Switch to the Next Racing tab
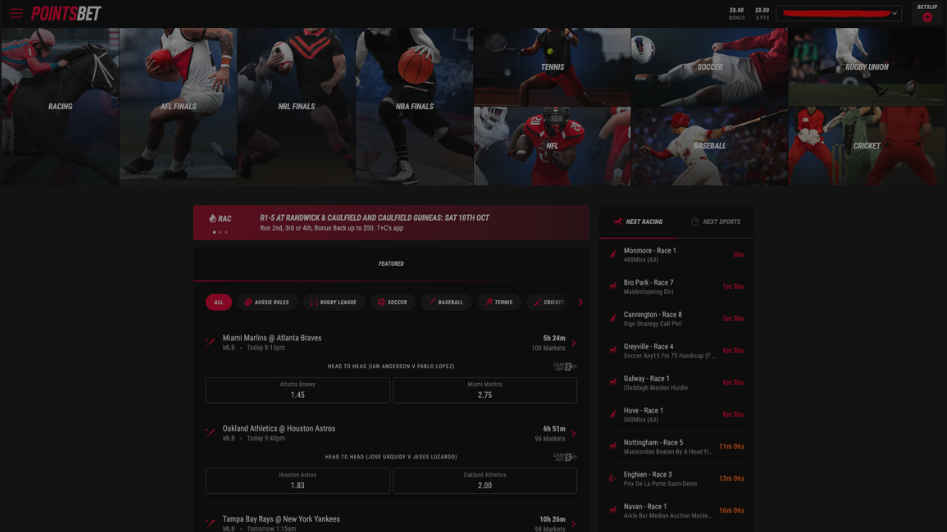The height and width of the screenshot is (532, 947). pyautogui.click(x=638, y=222)
